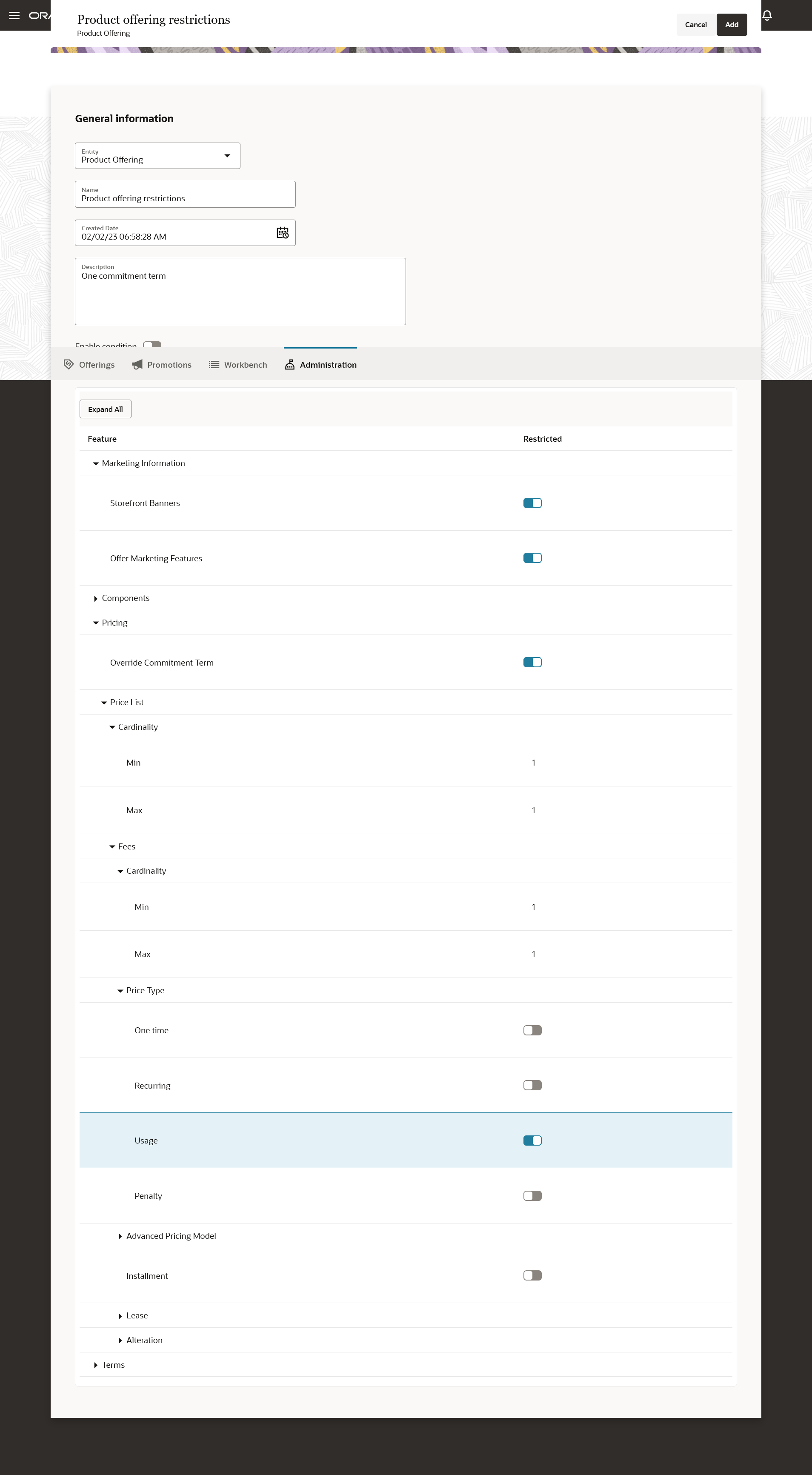Toggle the Override Commitment Term restriction
Screen dimensions: 812x1475
coord(532,662)
